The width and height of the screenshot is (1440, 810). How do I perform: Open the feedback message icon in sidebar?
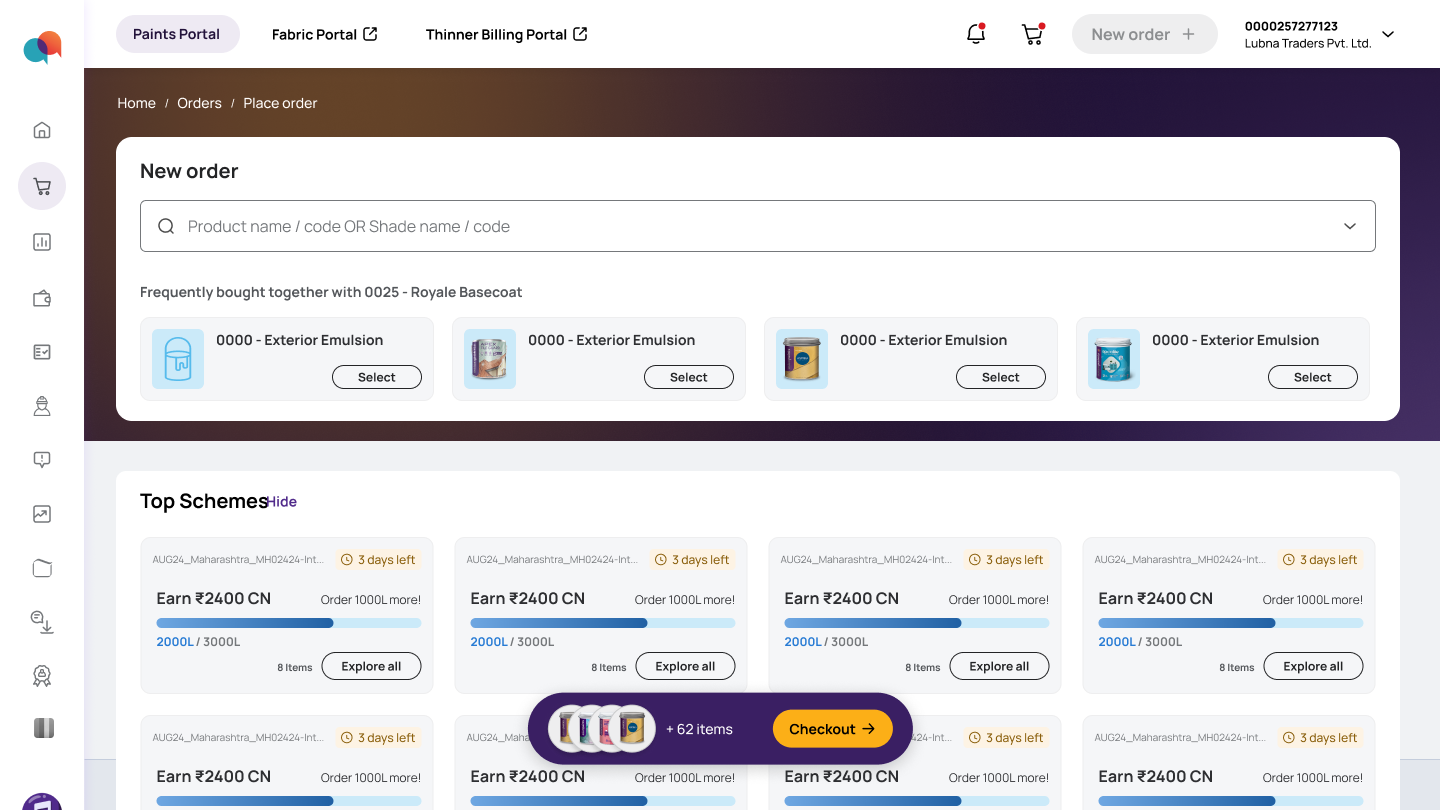[x=42, y=460]
